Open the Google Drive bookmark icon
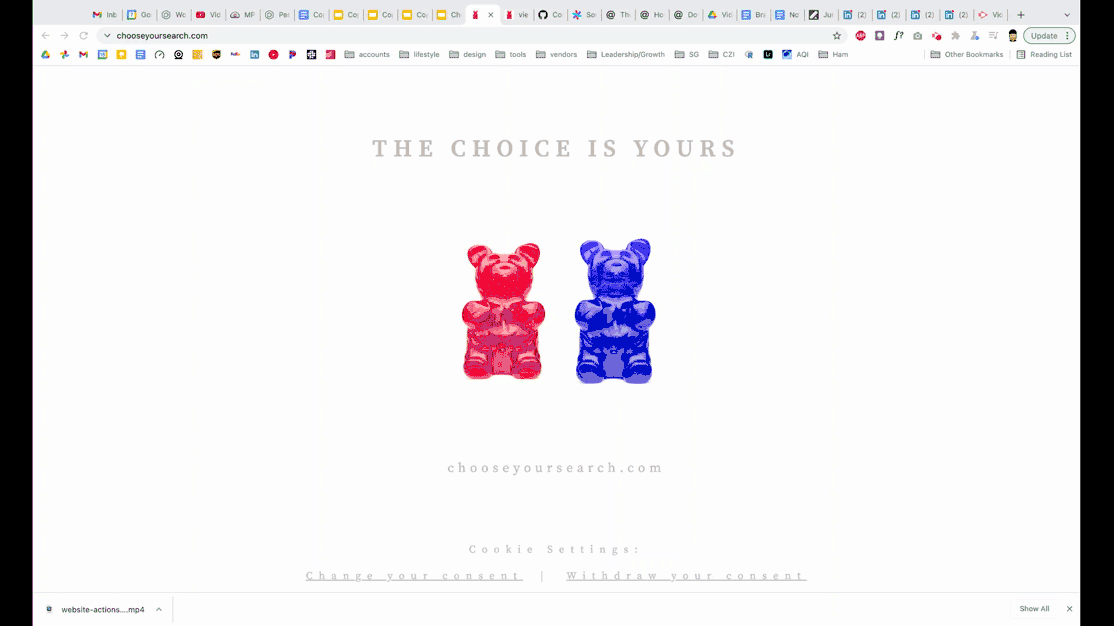 [45, 54]
